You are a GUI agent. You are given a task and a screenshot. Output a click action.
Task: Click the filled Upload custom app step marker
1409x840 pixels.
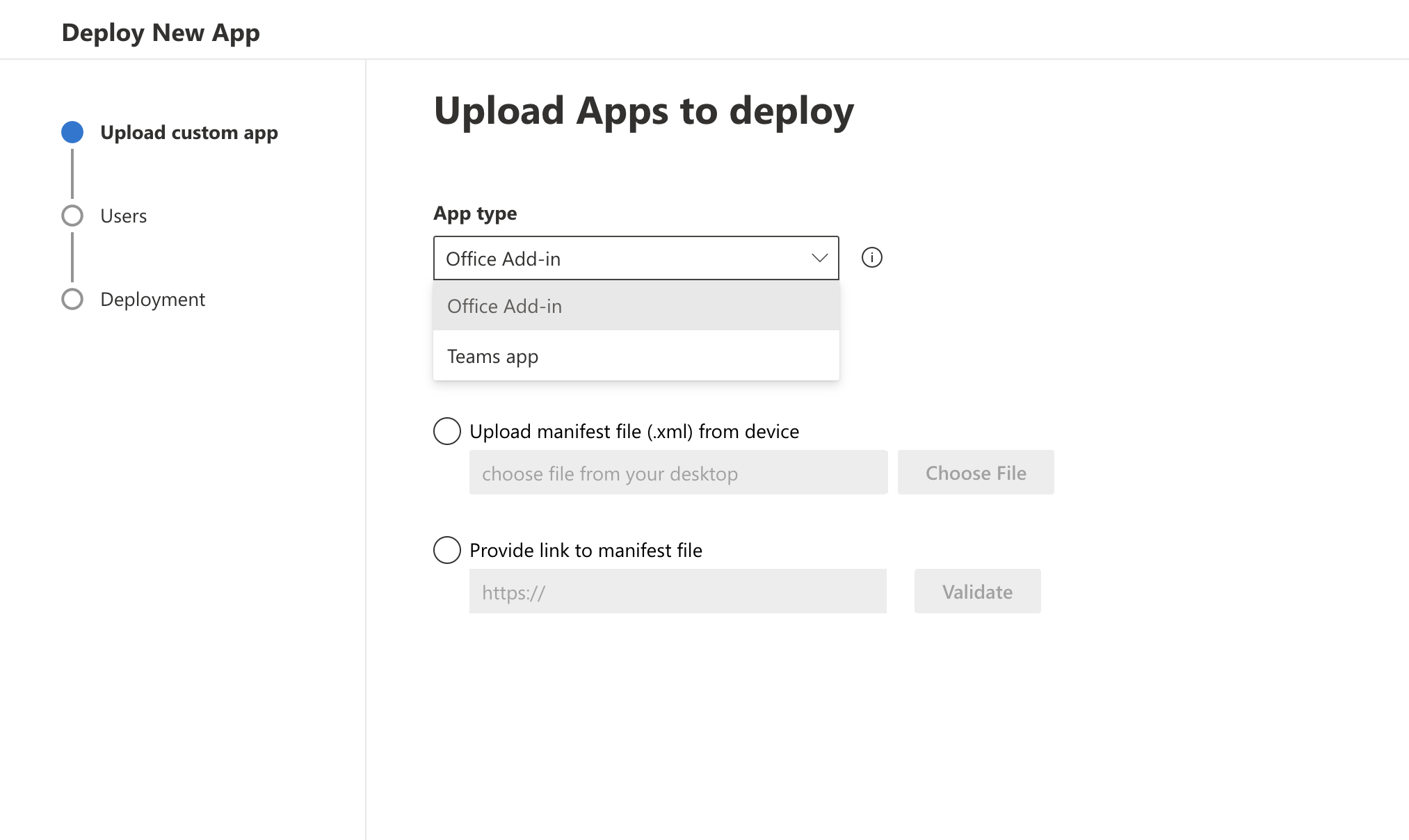(x=72, y=132)
